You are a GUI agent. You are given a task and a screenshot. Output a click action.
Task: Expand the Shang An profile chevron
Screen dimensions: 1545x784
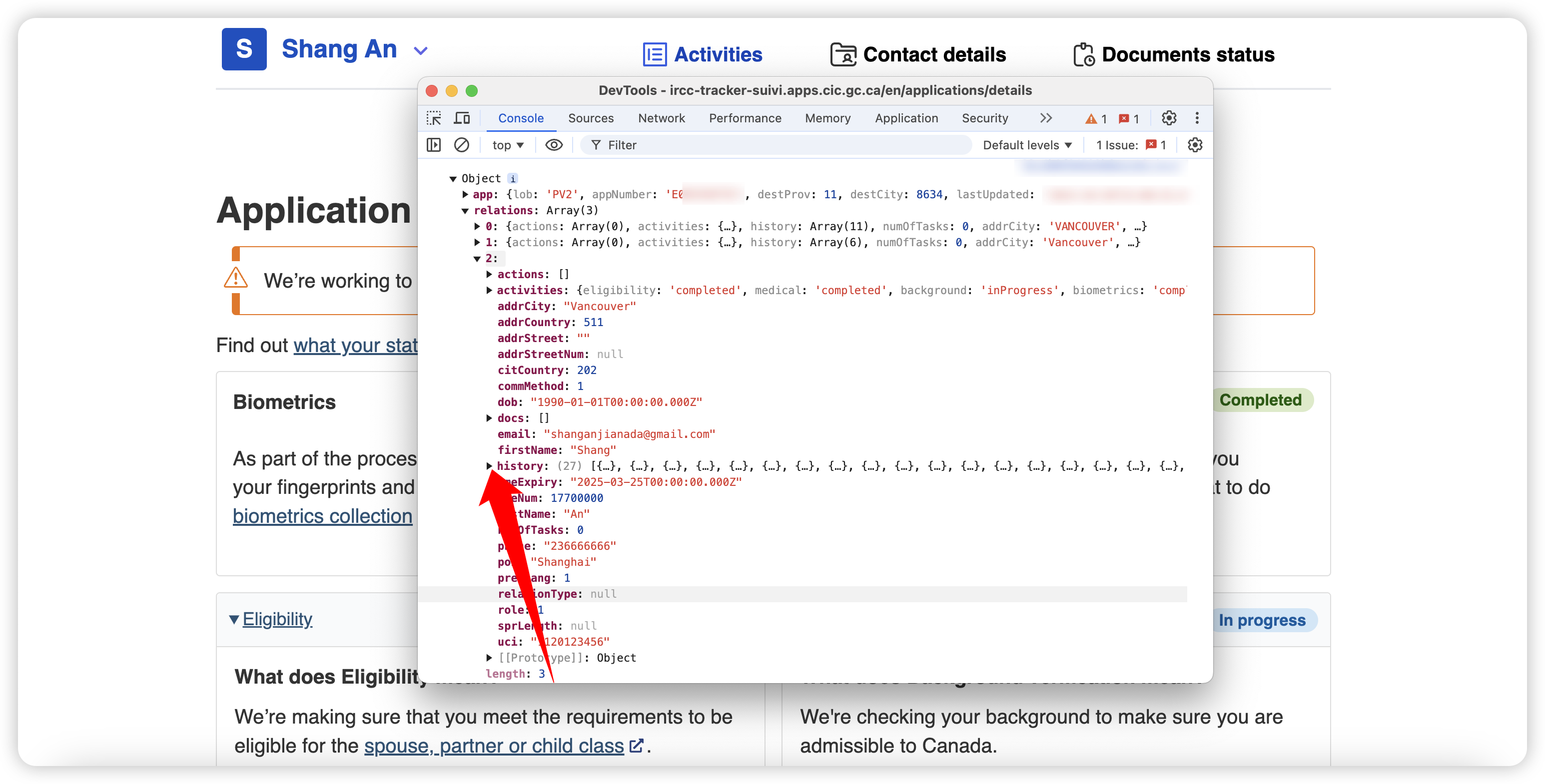(421, 51)
